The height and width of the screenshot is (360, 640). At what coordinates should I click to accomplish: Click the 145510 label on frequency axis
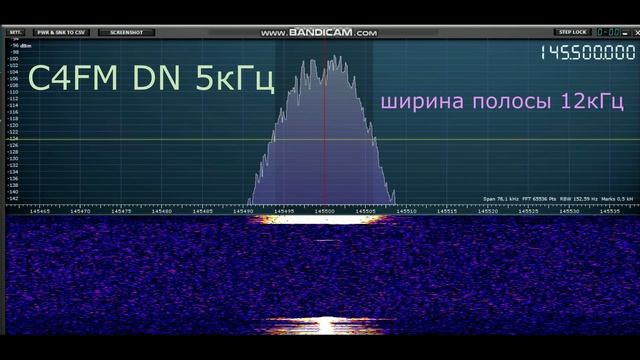406,211
